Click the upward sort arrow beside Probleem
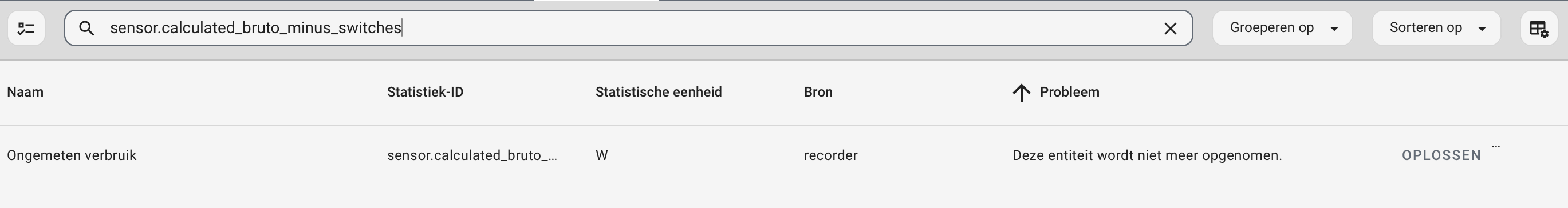 (x=1022, y=93)
